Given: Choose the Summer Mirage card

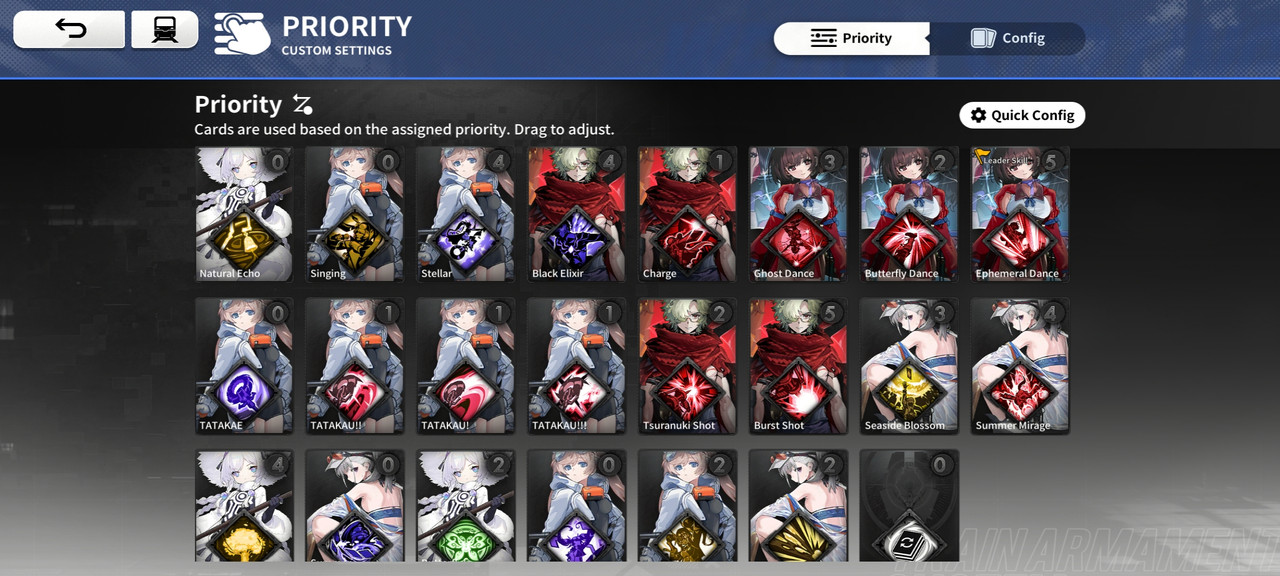Looking at the screenshot, I should click(1020, 366).
